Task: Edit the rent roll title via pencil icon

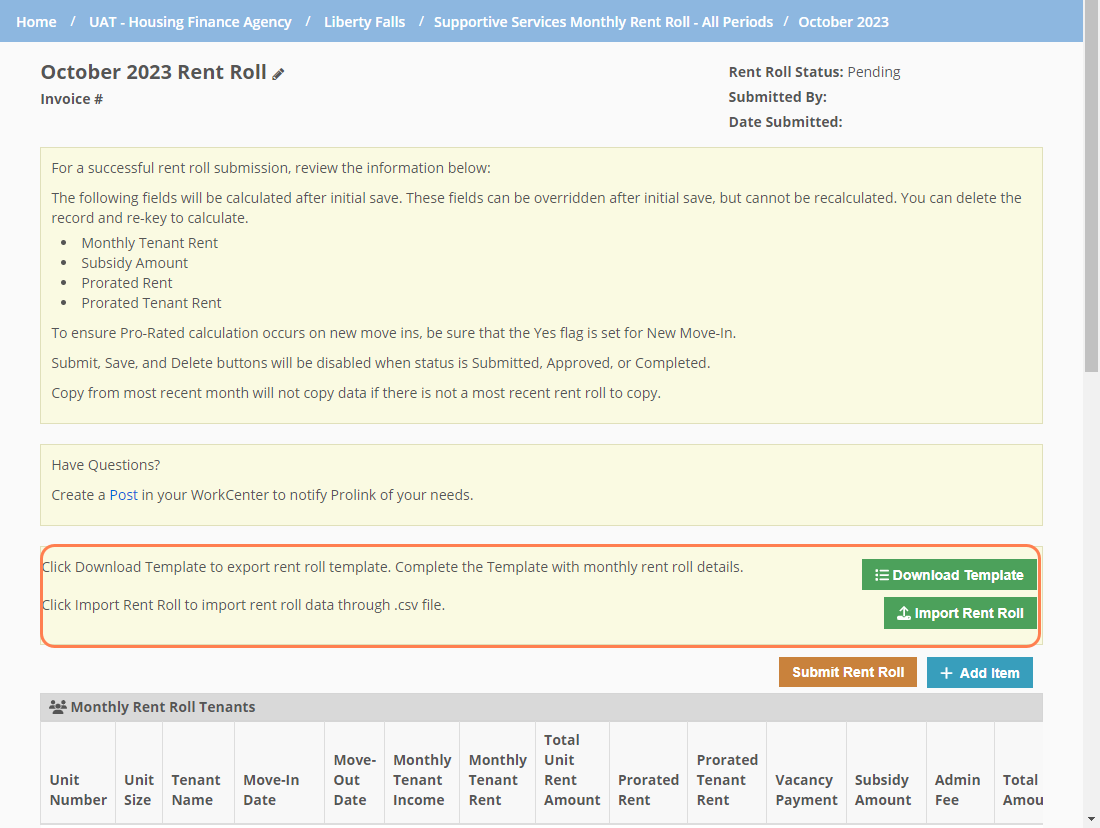Action: [x=278, y=71]
